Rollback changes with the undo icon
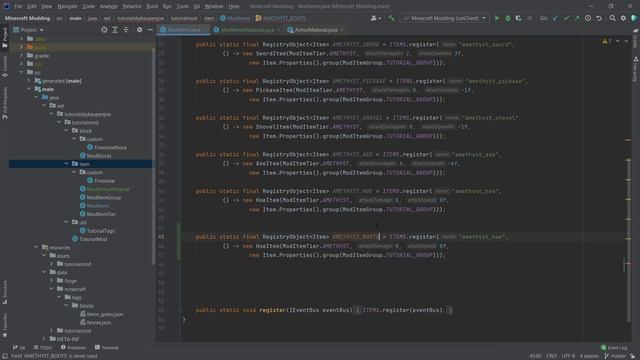The width and height of the screenshot is (640, 360). coord(599,18)
